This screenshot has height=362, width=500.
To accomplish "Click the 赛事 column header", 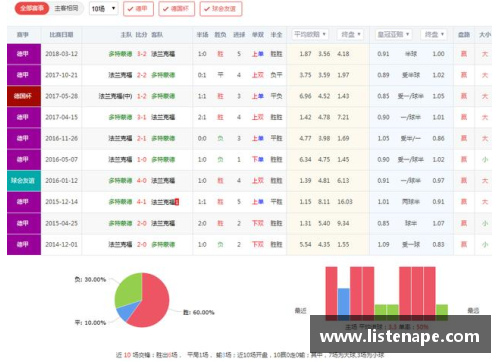I will point(23,35).
